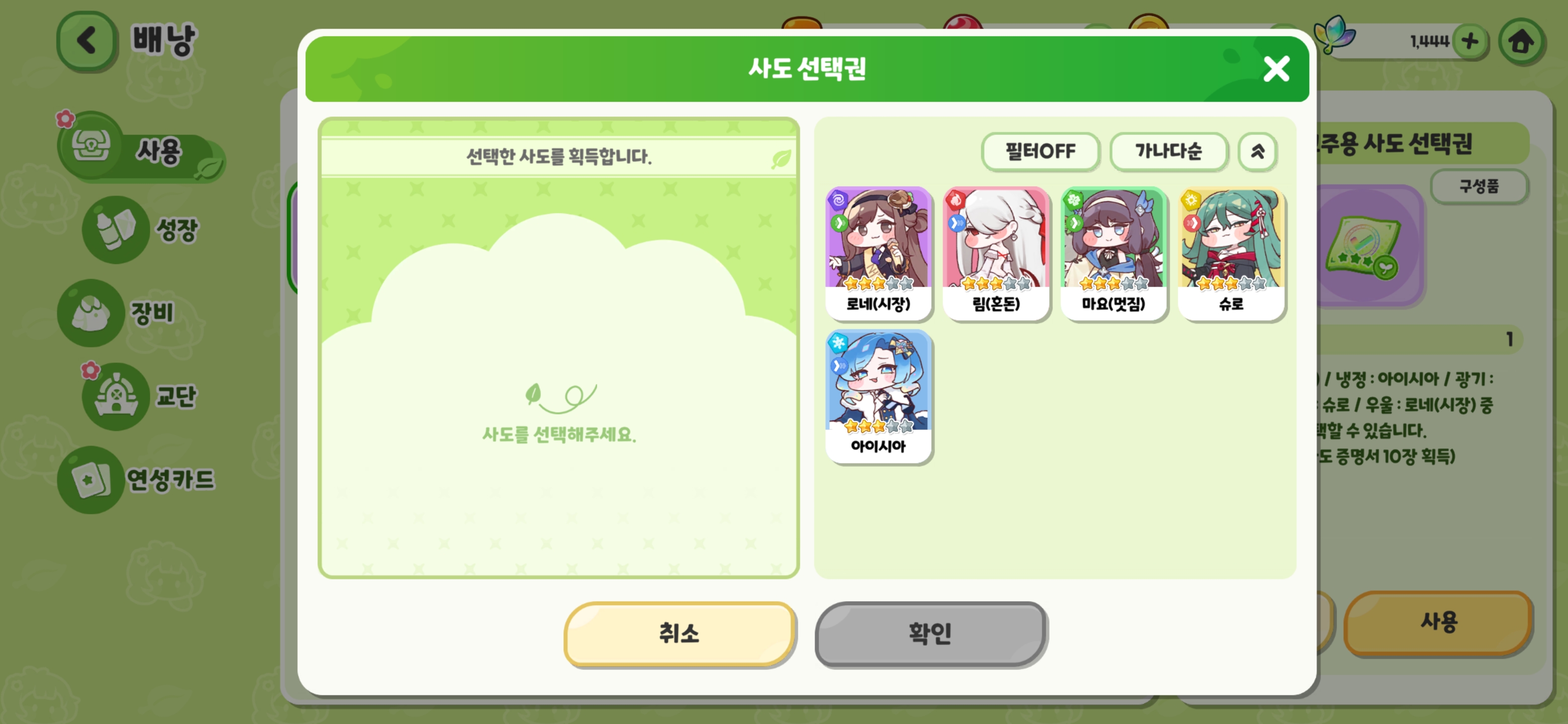Open the 사용 chest tab
The height and width of the screenshot is (724, 1568).
tap(141, 148)
